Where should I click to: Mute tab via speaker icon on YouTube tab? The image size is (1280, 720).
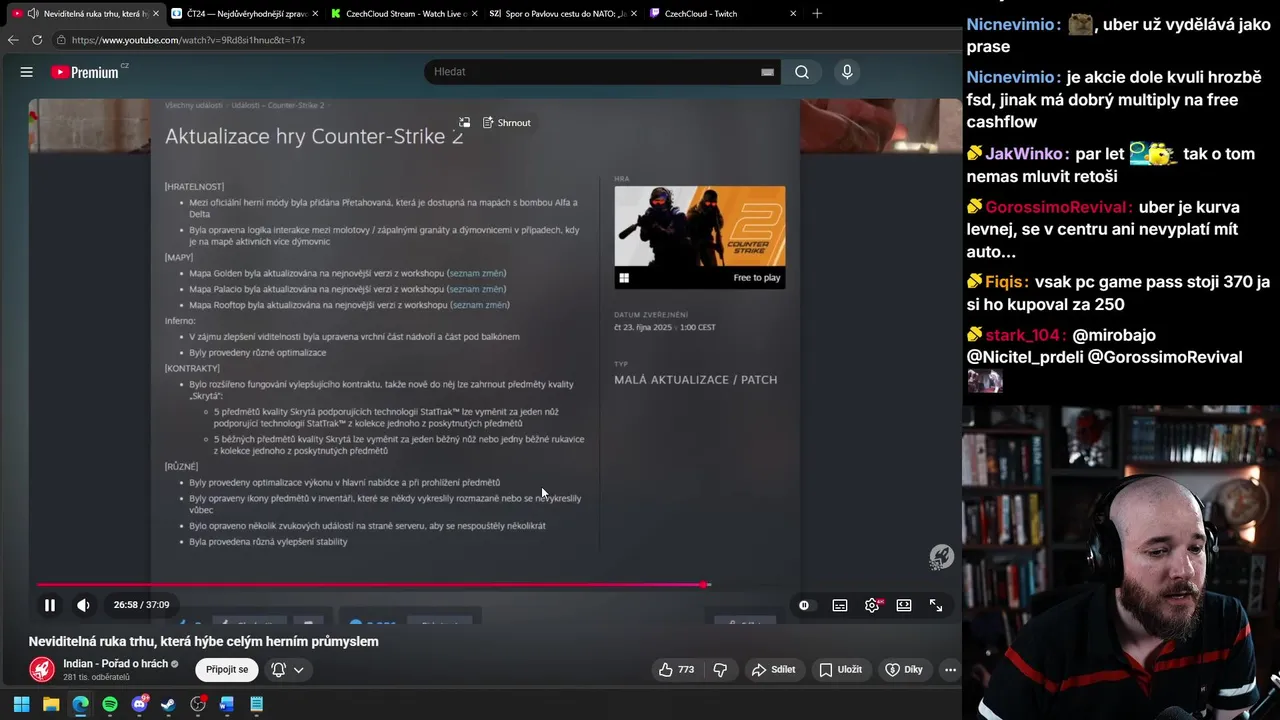tap(33, 13)
